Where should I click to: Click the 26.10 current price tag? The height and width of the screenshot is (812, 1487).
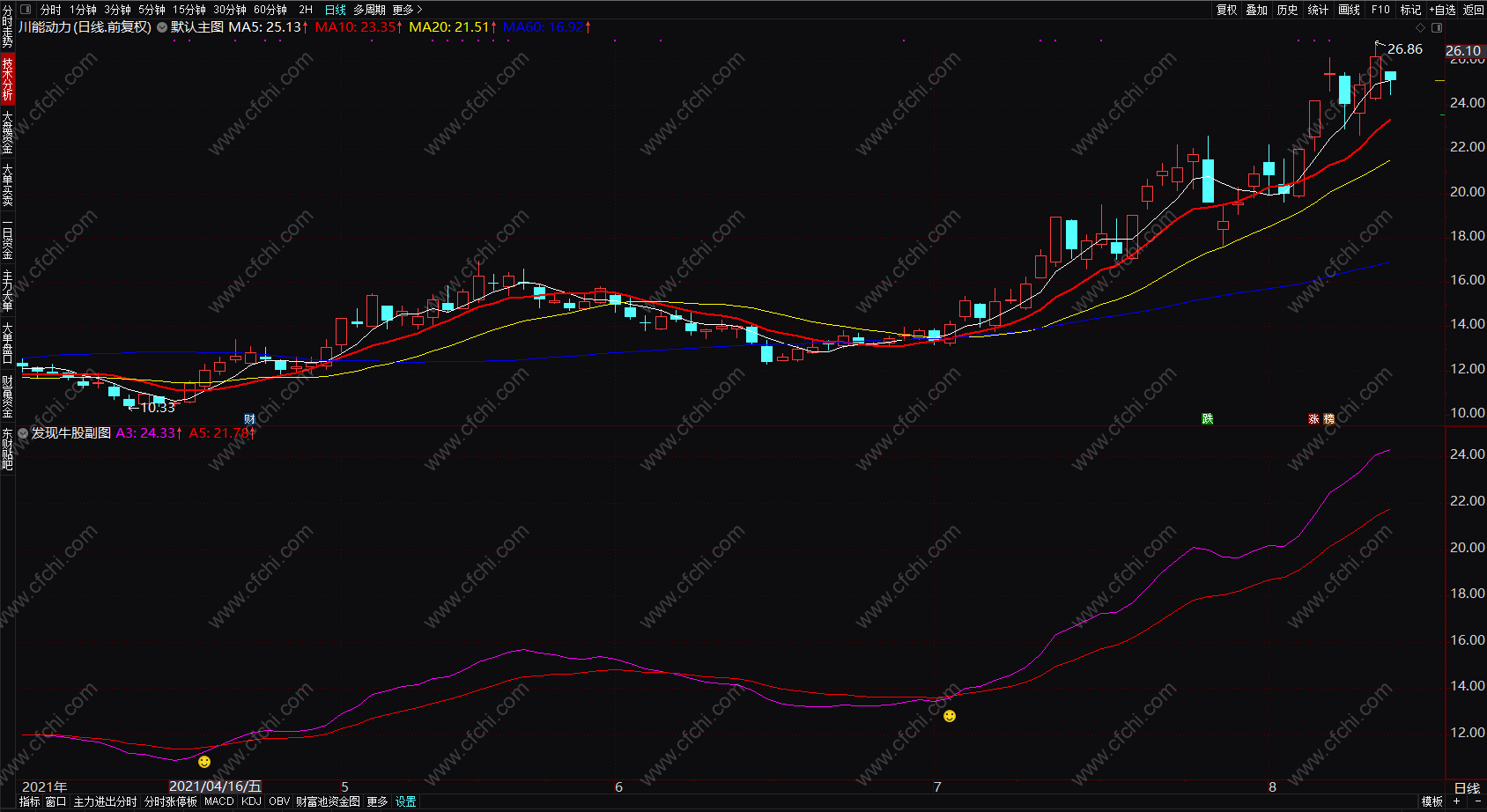tap(1463, 51)
